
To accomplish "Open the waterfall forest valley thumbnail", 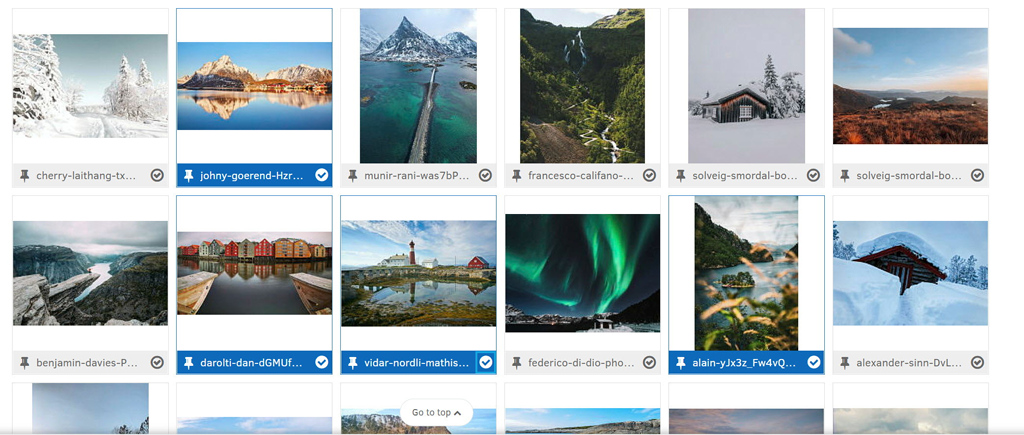I will [x=582, y=85].
